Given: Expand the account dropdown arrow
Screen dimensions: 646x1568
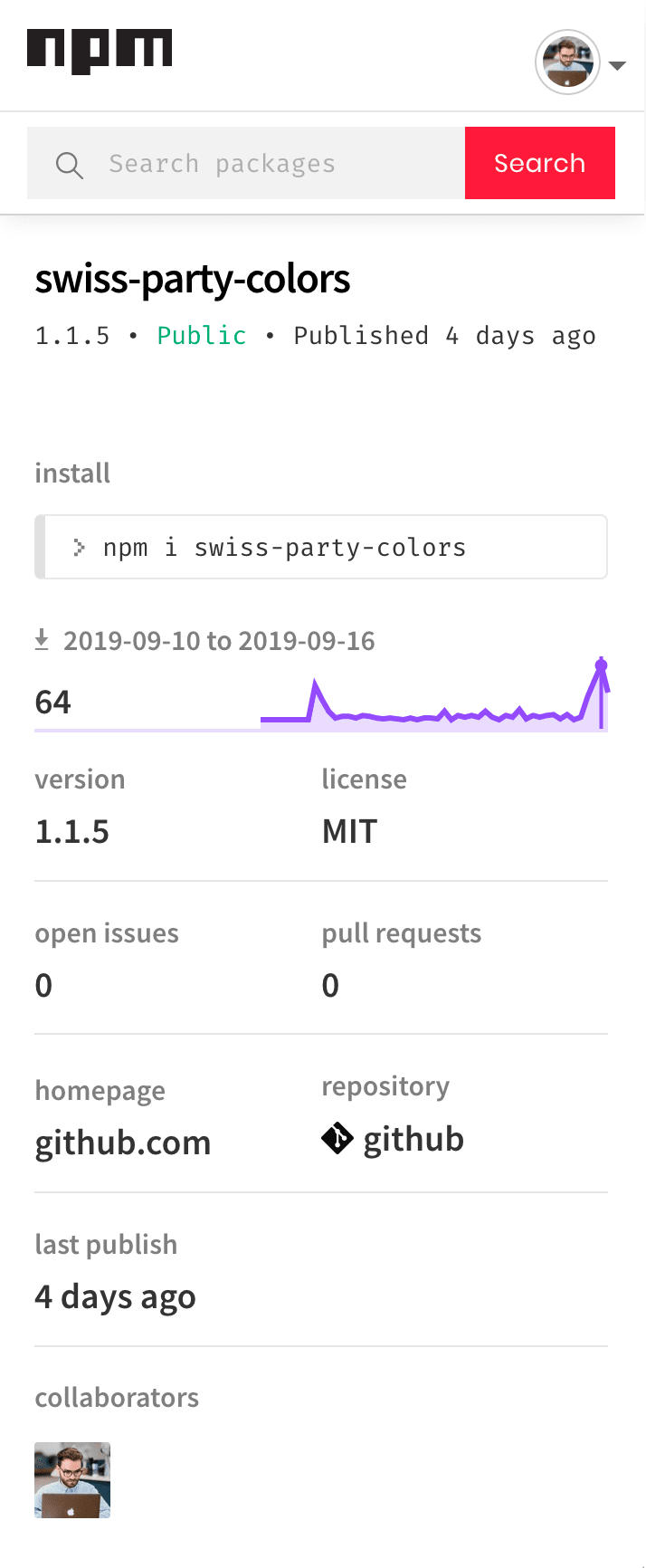Looking at the screenshot, I should (618, 65).
